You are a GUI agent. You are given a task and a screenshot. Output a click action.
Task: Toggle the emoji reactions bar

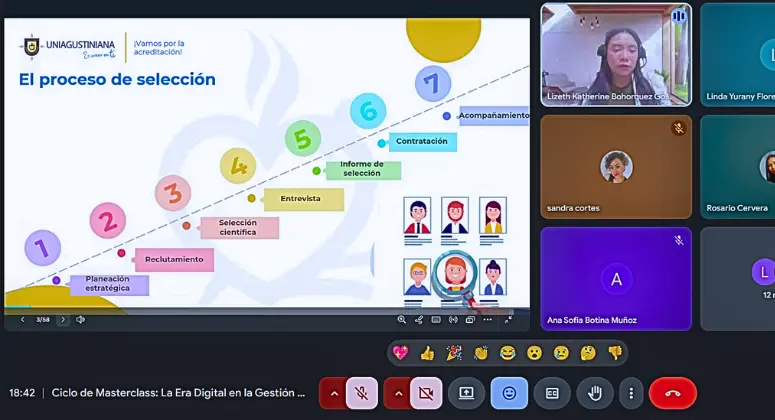click(x=509, y=393)
